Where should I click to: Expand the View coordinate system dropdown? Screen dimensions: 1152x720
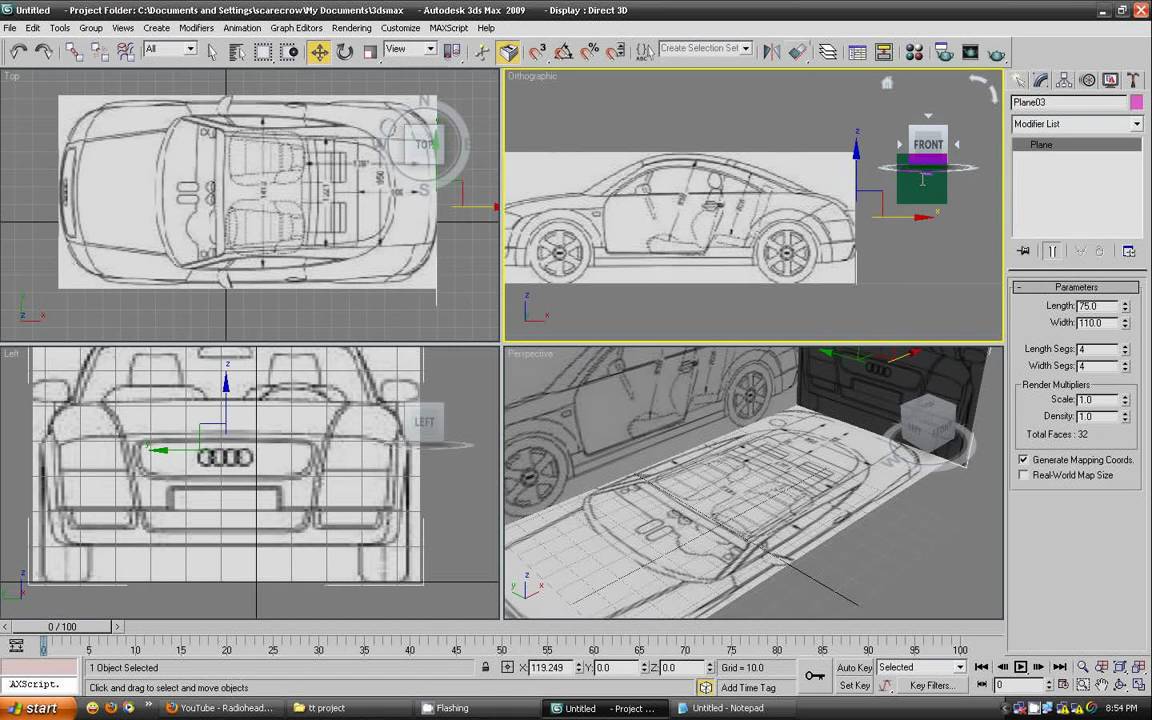tap(410, 49)
